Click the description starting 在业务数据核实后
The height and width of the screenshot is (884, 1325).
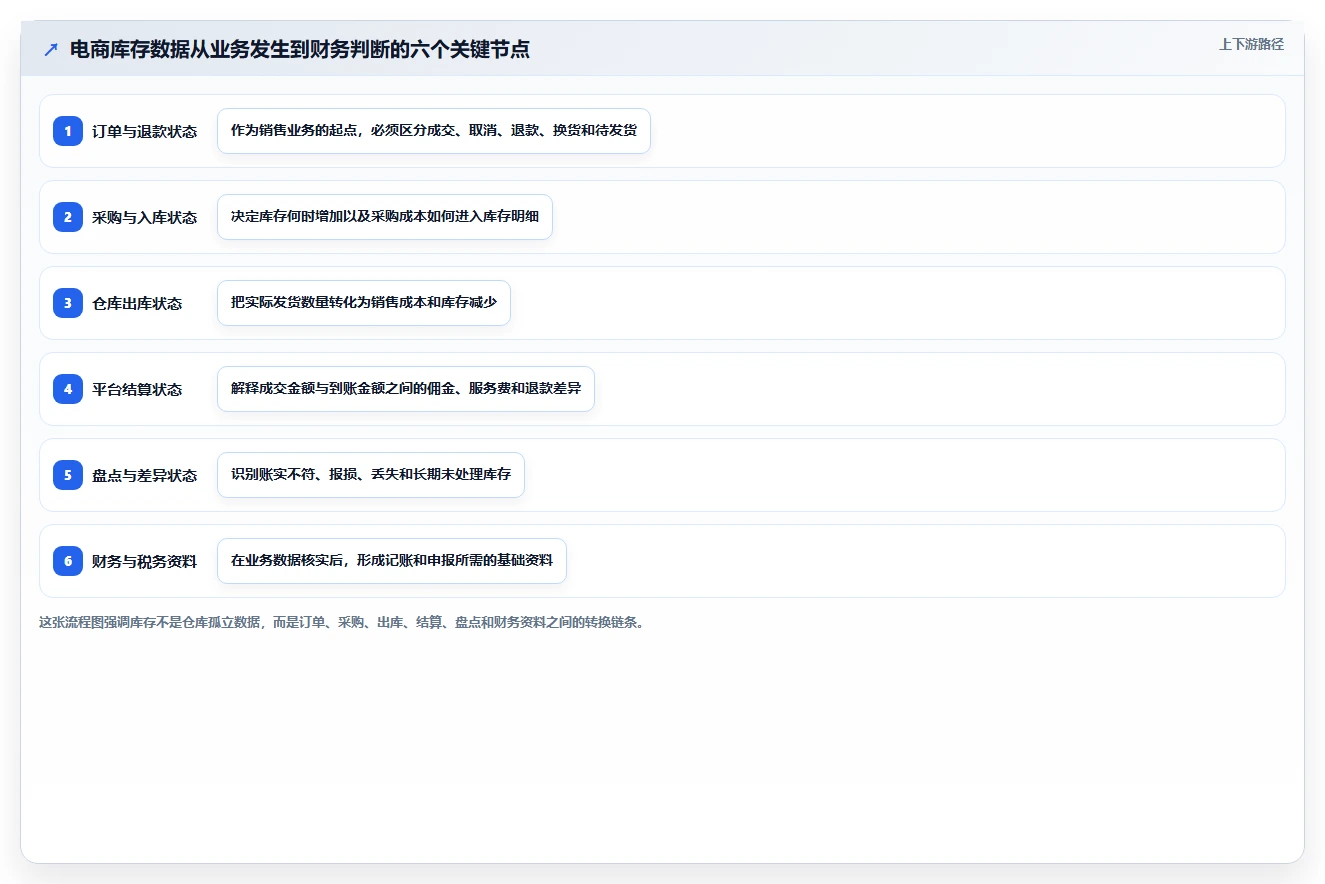392,561
